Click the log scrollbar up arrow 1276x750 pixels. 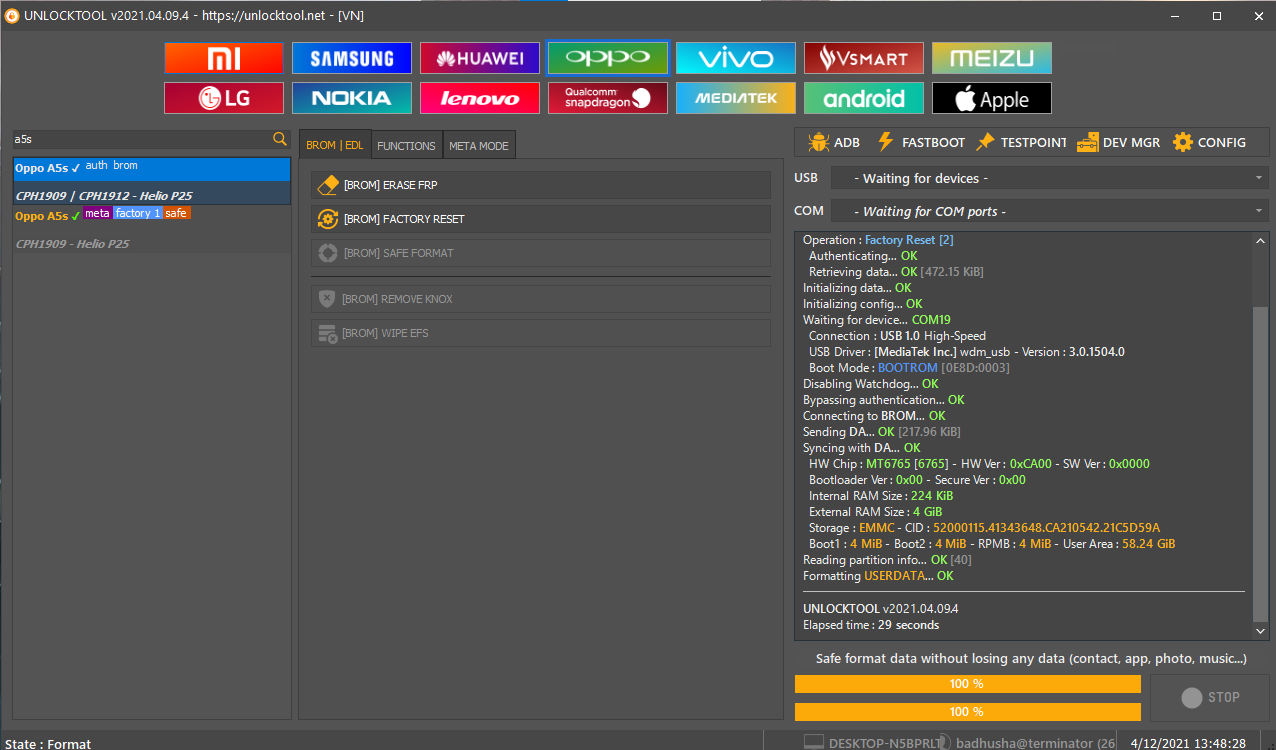tap(1260, 240)
